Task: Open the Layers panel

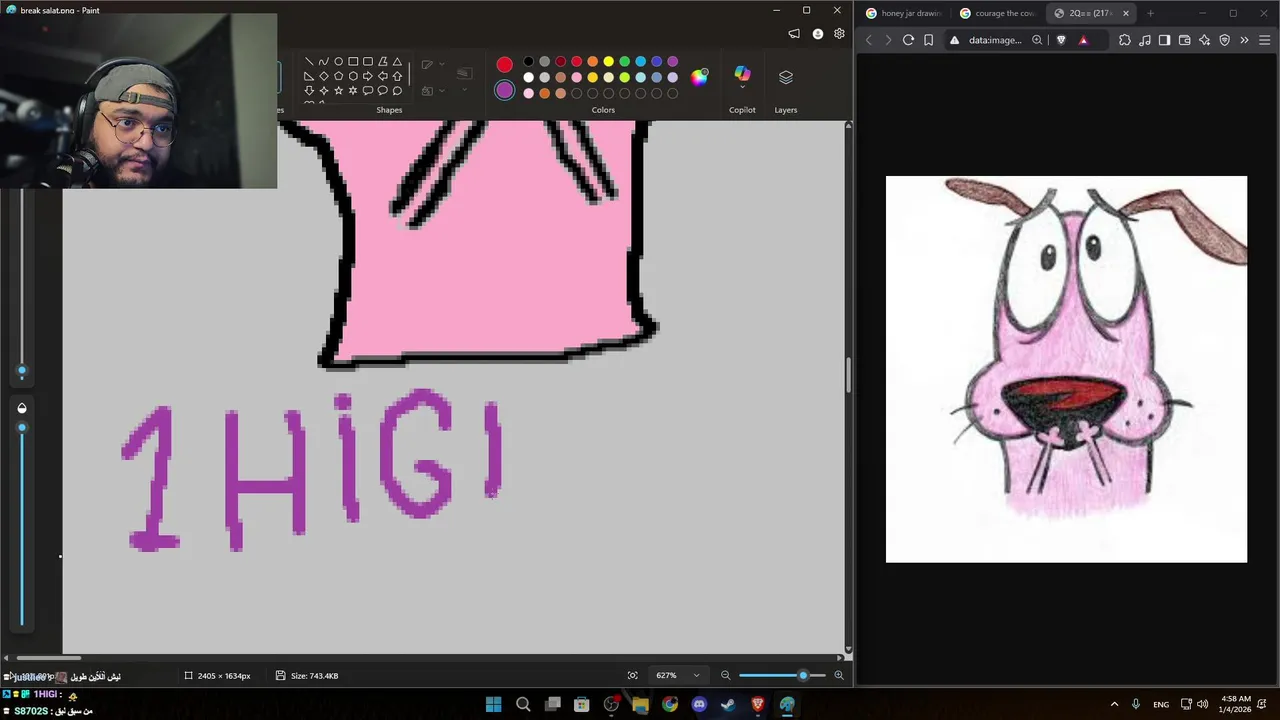Action: point(786,78)
